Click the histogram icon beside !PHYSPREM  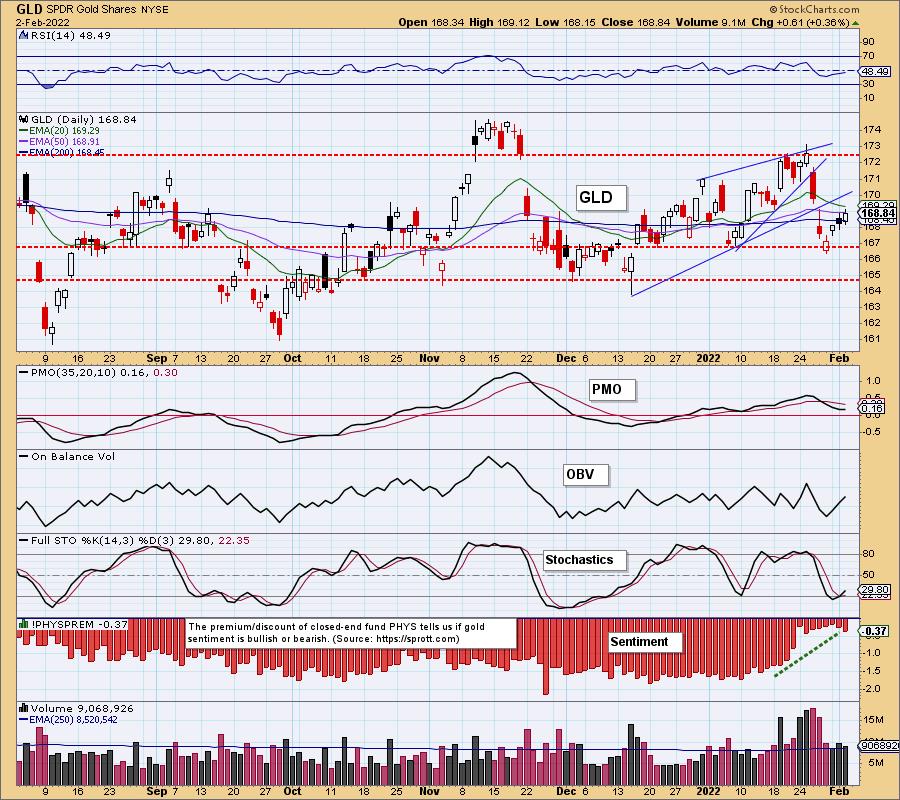pyautogui.click(x=24, y=624)
